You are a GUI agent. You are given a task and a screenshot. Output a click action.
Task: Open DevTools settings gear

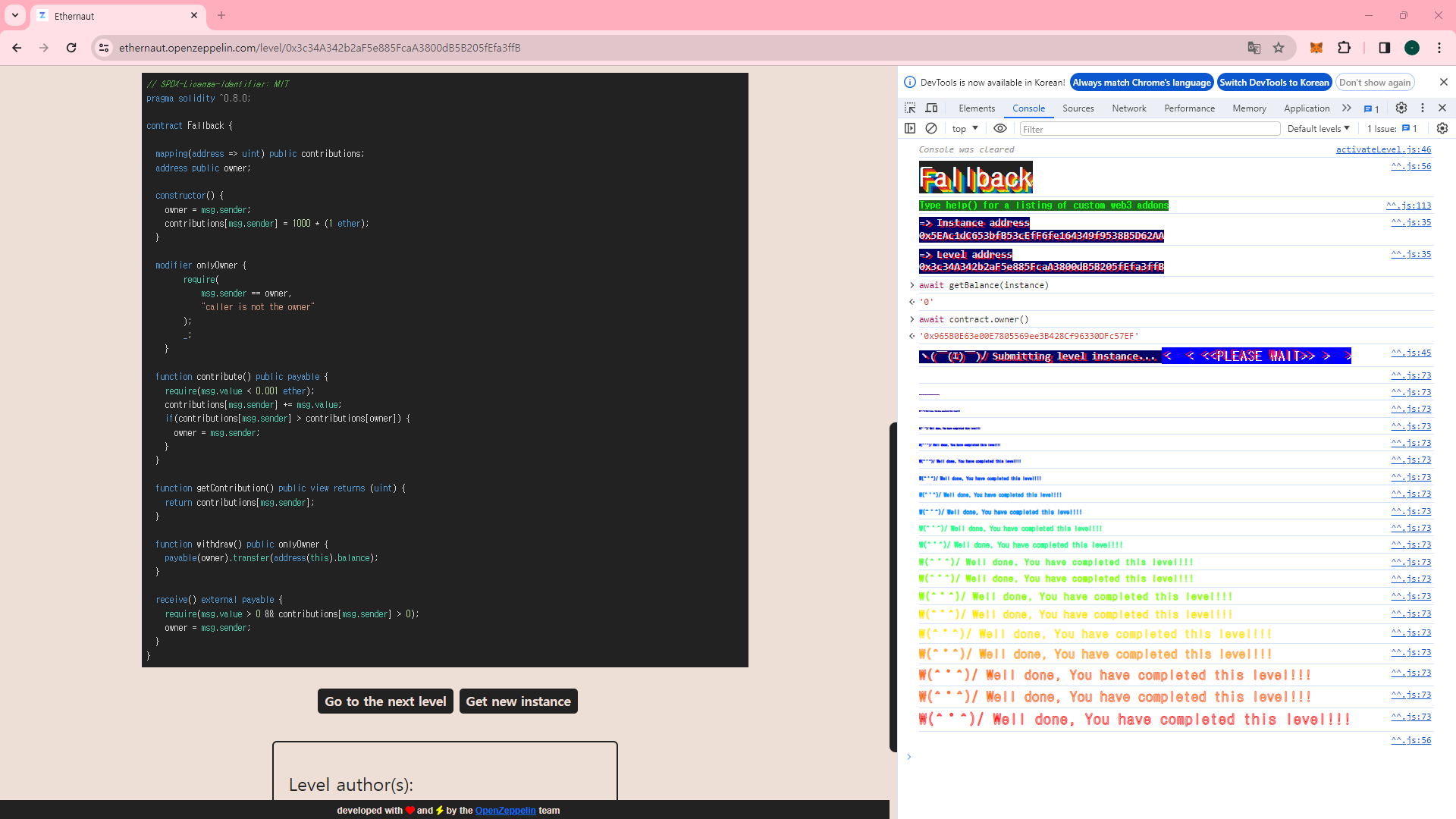(x=1401, y=108)
